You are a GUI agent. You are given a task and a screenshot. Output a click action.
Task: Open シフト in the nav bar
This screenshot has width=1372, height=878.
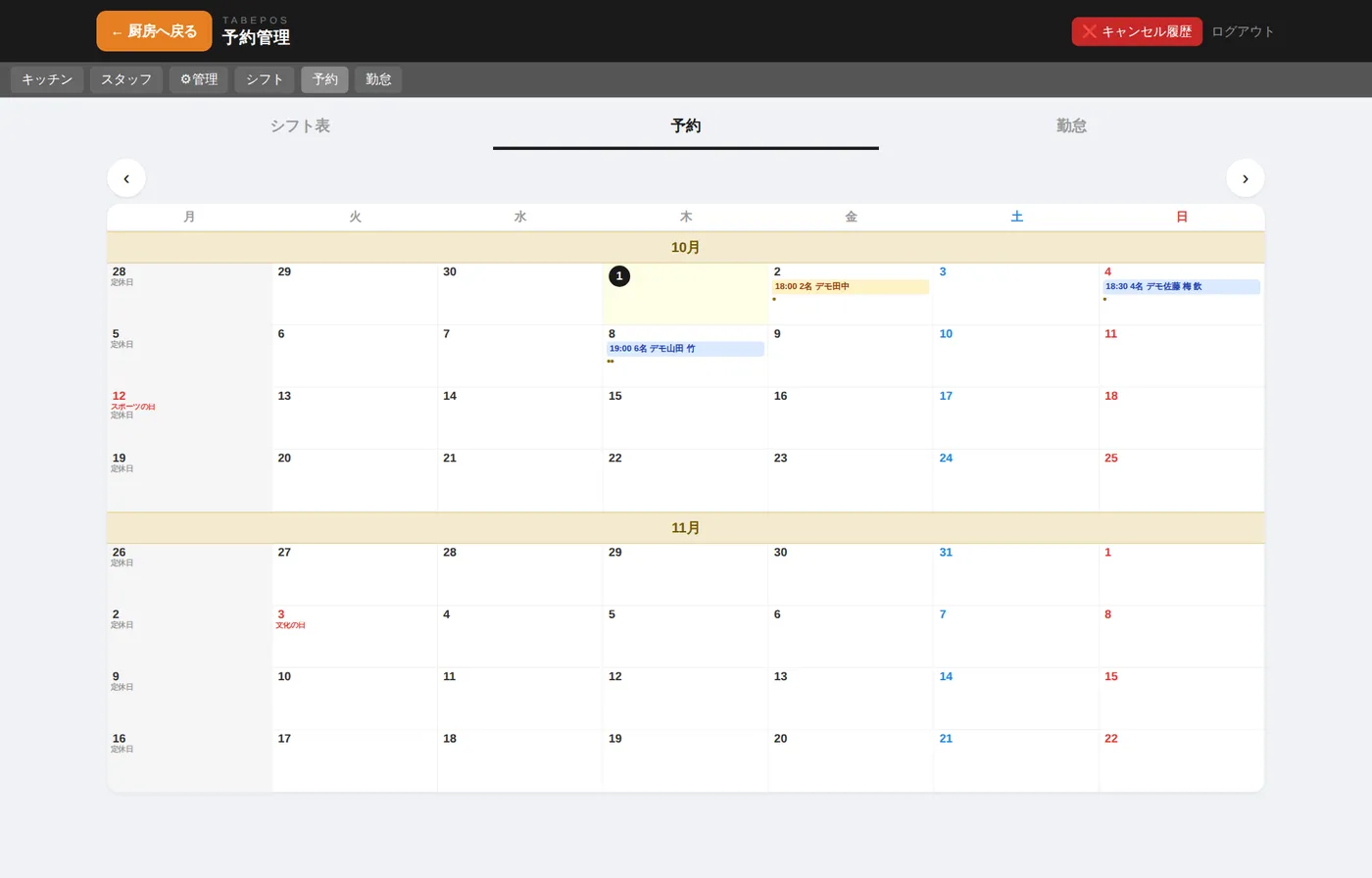click(265, 79)
